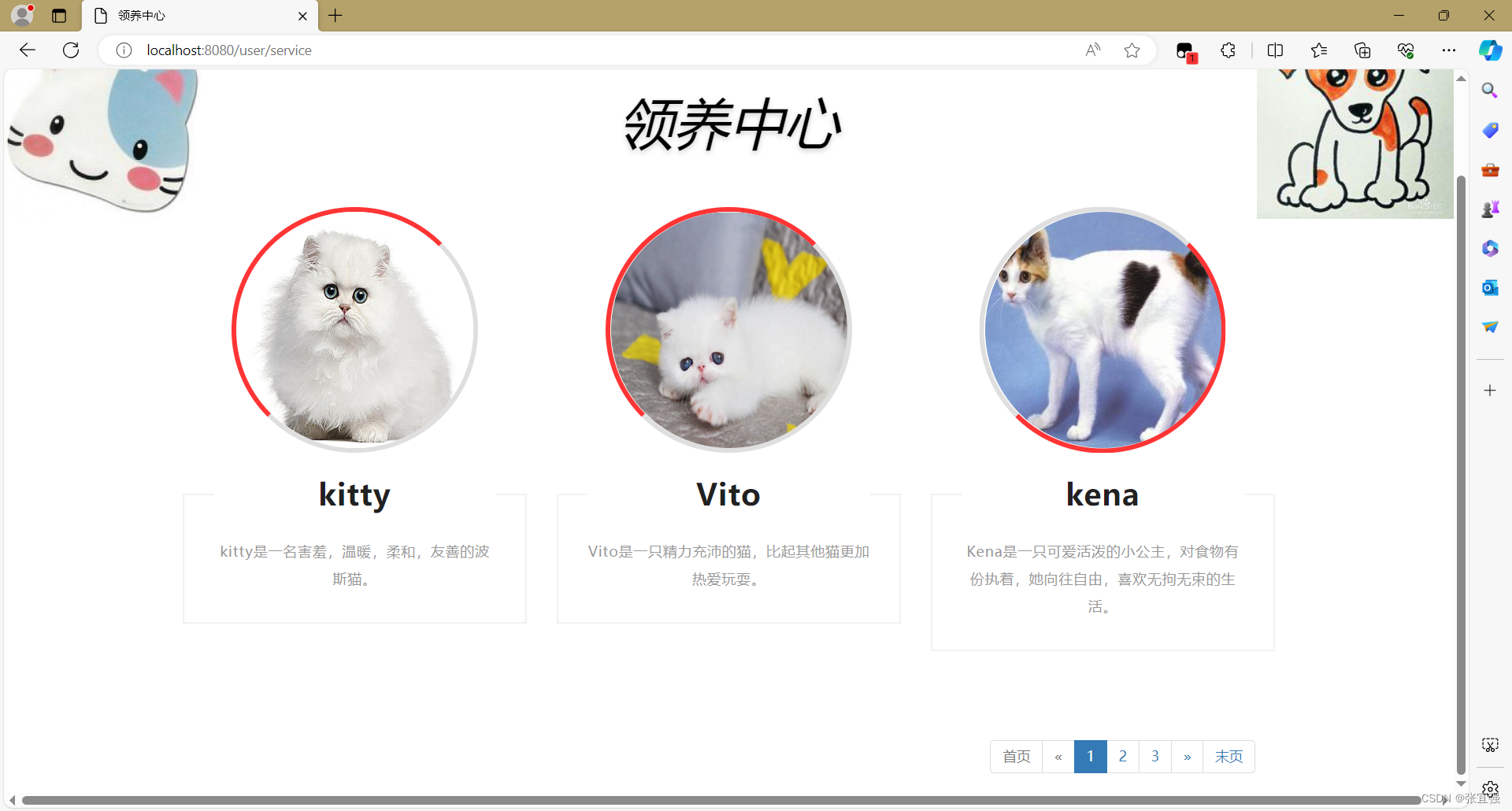This screenshot has height=811, width=1512.
Task: Open the Settings and more menu
Action: (1450, 50)
